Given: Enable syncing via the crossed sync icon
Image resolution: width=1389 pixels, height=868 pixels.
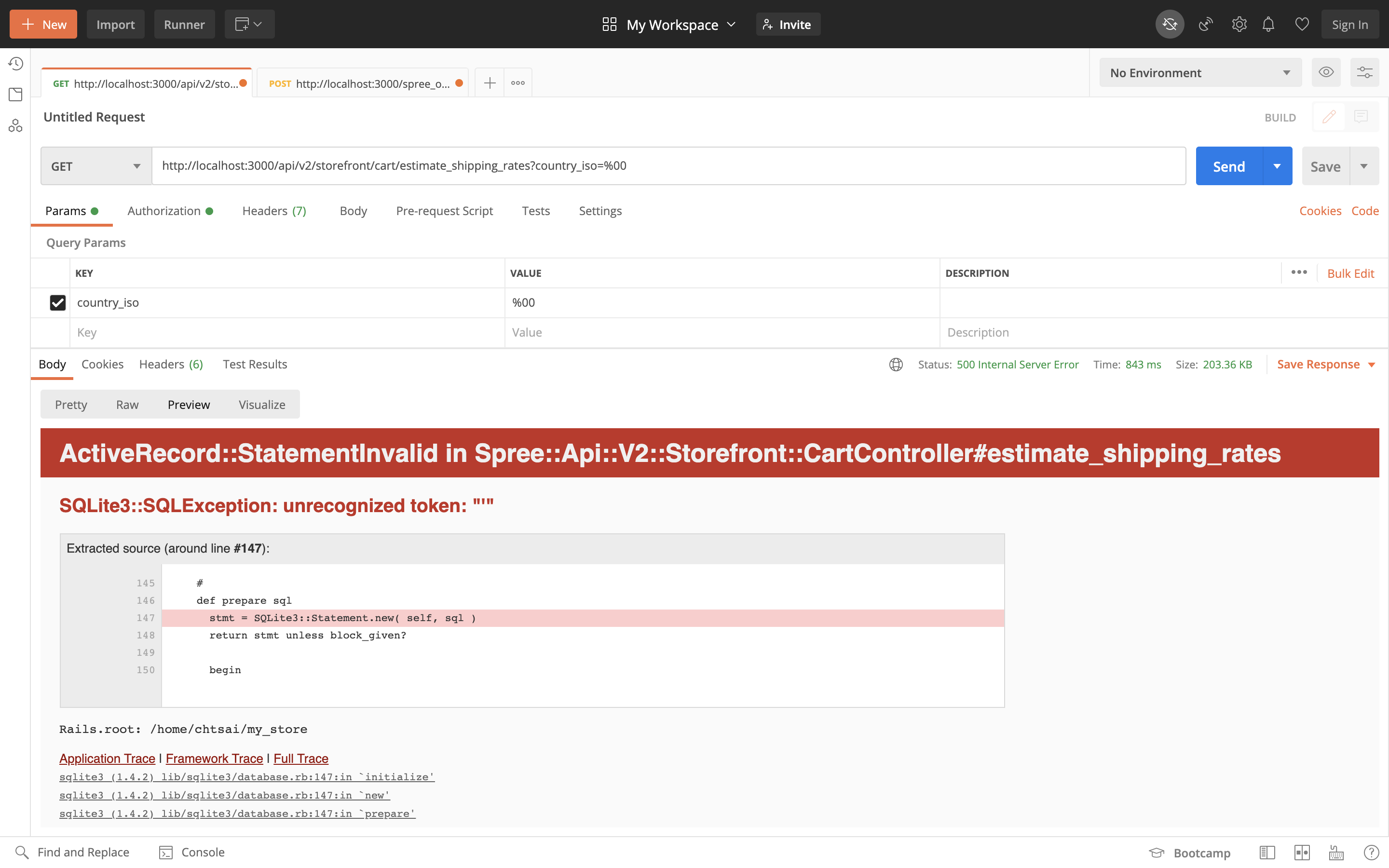Looking at the screenshot, I should click(1170, 24).
